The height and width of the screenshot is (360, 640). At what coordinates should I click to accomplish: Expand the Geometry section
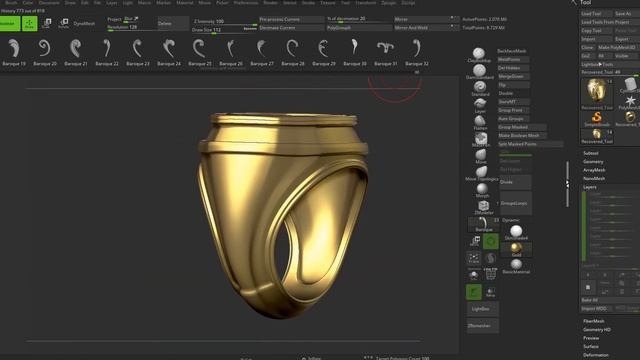coord(593,162)
